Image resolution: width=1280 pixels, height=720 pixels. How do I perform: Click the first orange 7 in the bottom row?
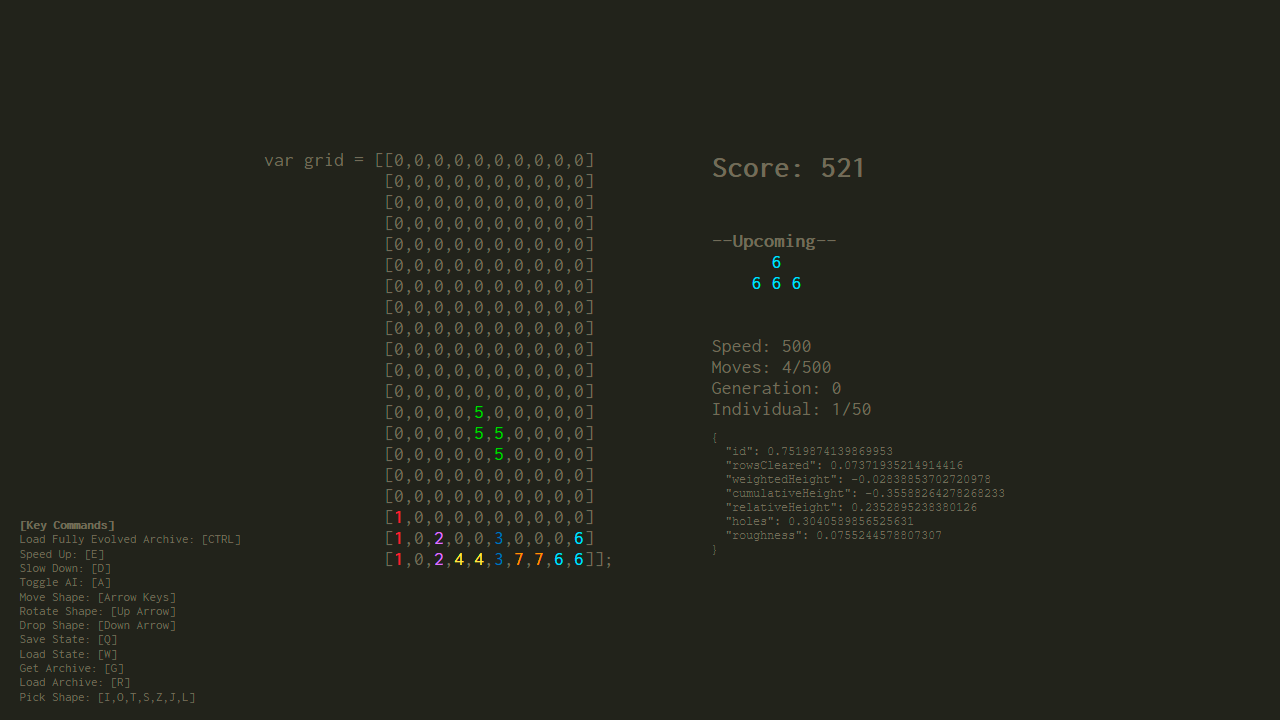click(519, 559)
